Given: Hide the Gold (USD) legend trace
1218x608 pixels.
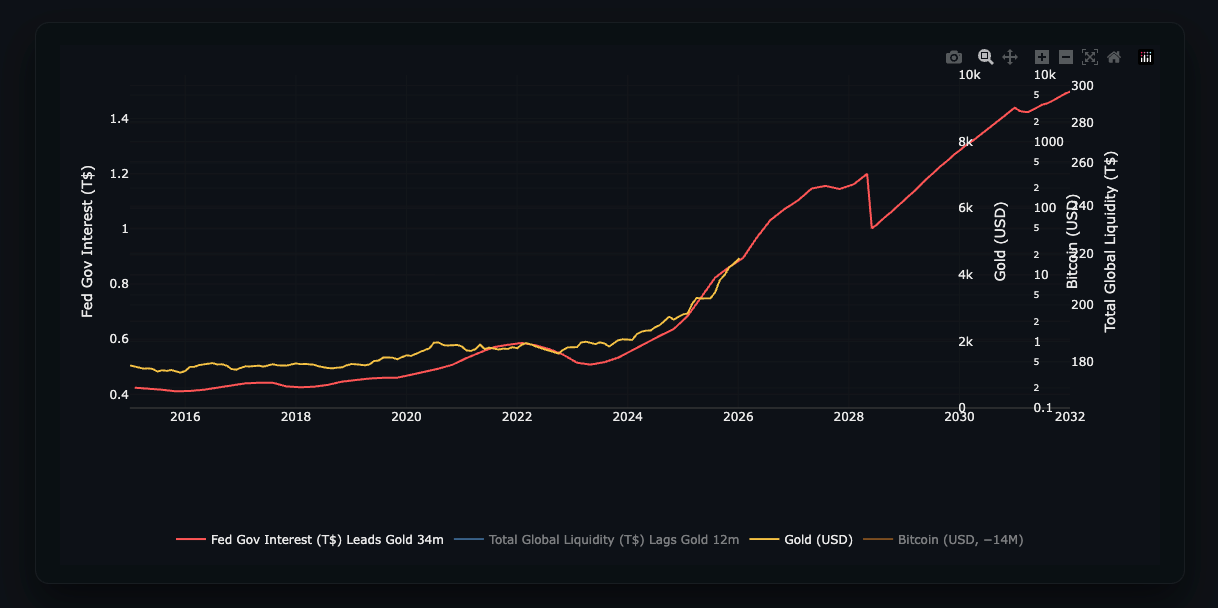Looking at the screenshot, I should point(801,540).
